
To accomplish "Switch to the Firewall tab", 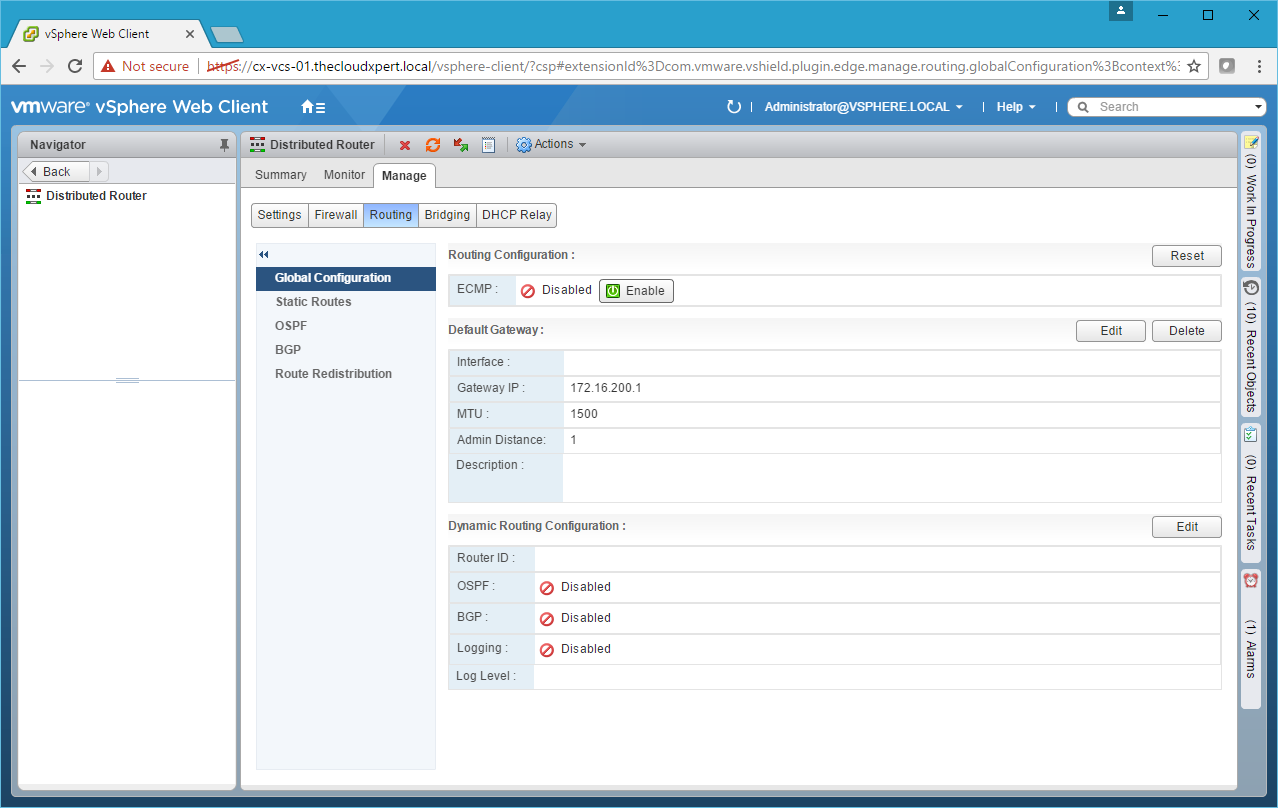I will (x=336, y=215).
